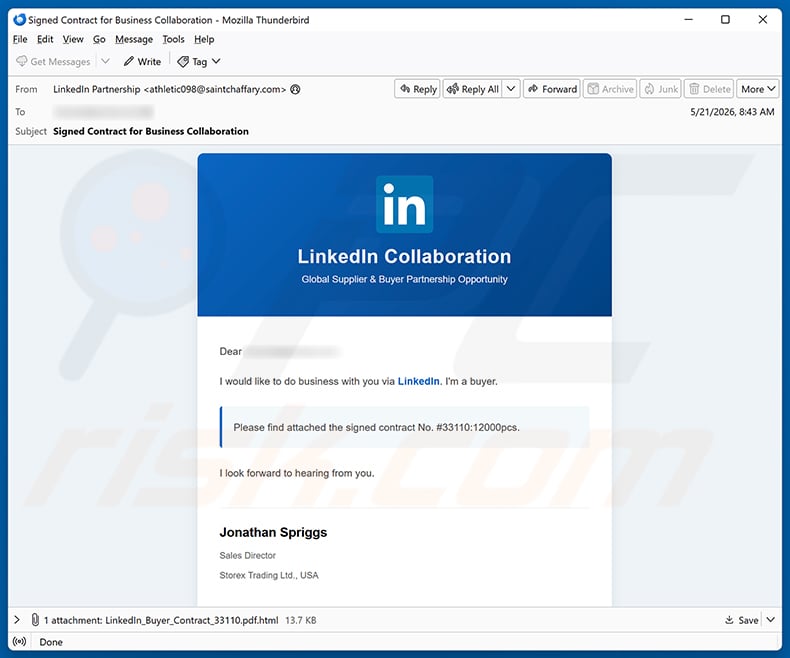This screenshot has height=658, width=790.
Task: Click the subject Signed Contract for Business Collaboration
Action: (151, 131)
